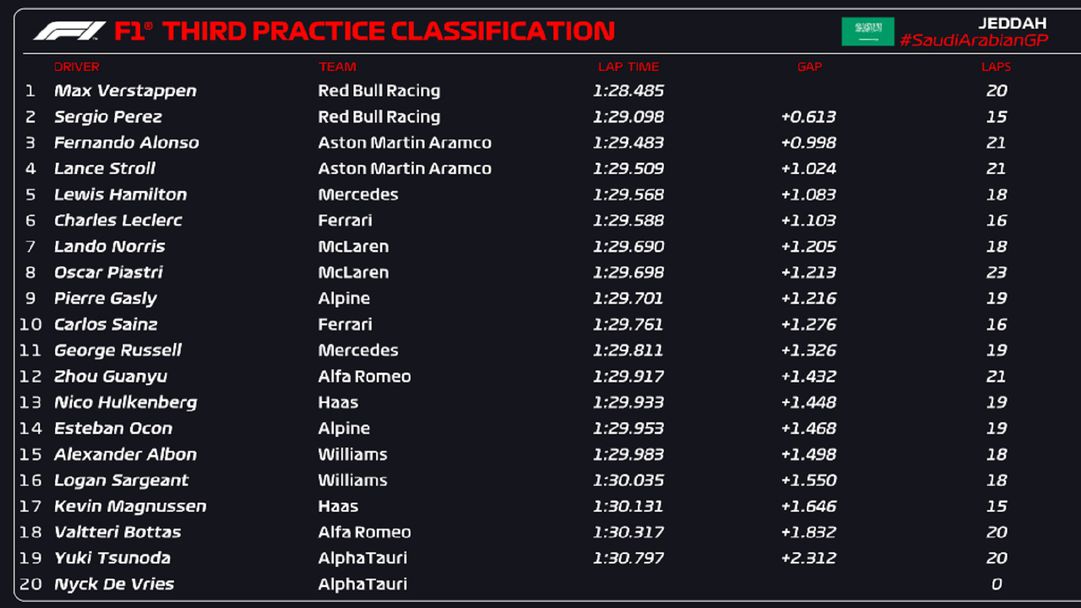Click Oscar Piastri's lap count 23
This screenshot has width=1081, height=608.
996,273
